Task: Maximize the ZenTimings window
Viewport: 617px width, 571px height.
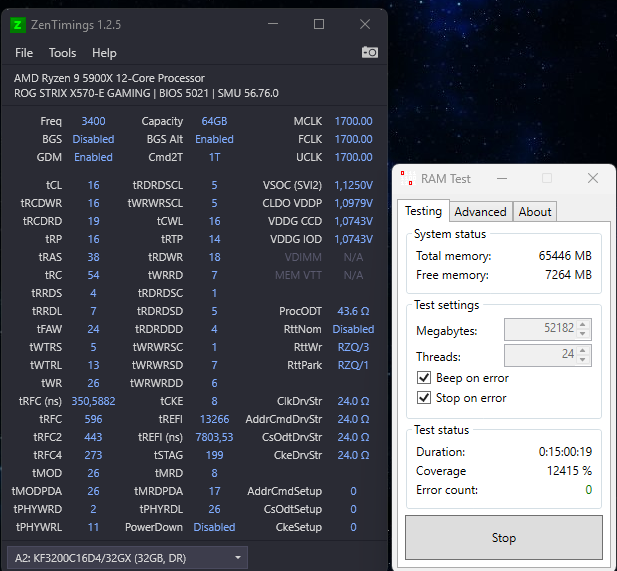Action: click(x=319, y=24)
